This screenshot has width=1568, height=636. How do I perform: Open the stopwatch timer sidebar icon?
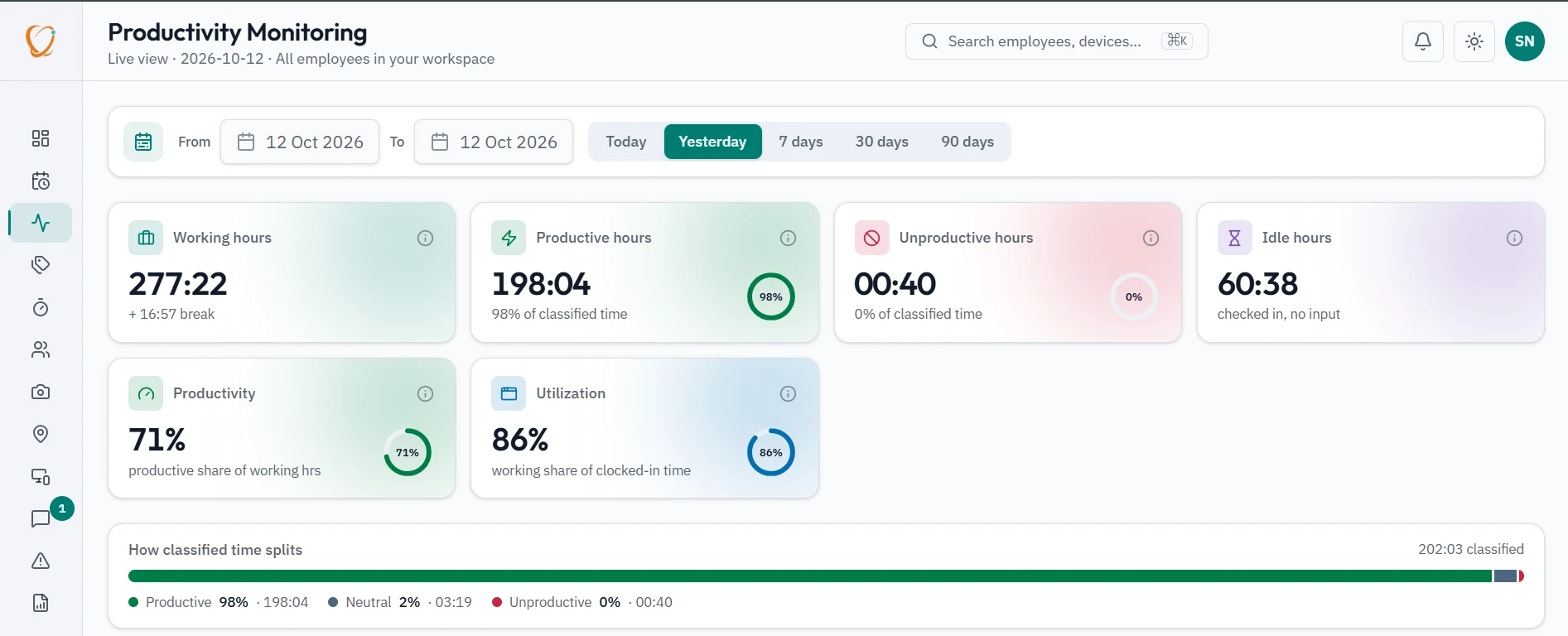point(41,307)
